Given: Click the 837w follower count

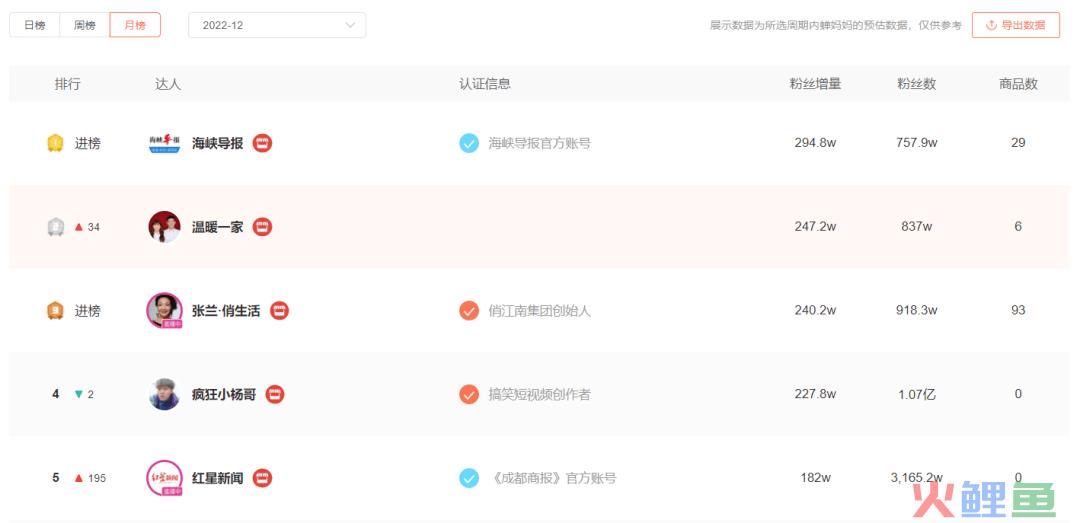Looking at the screenshot, I should 917,226.
